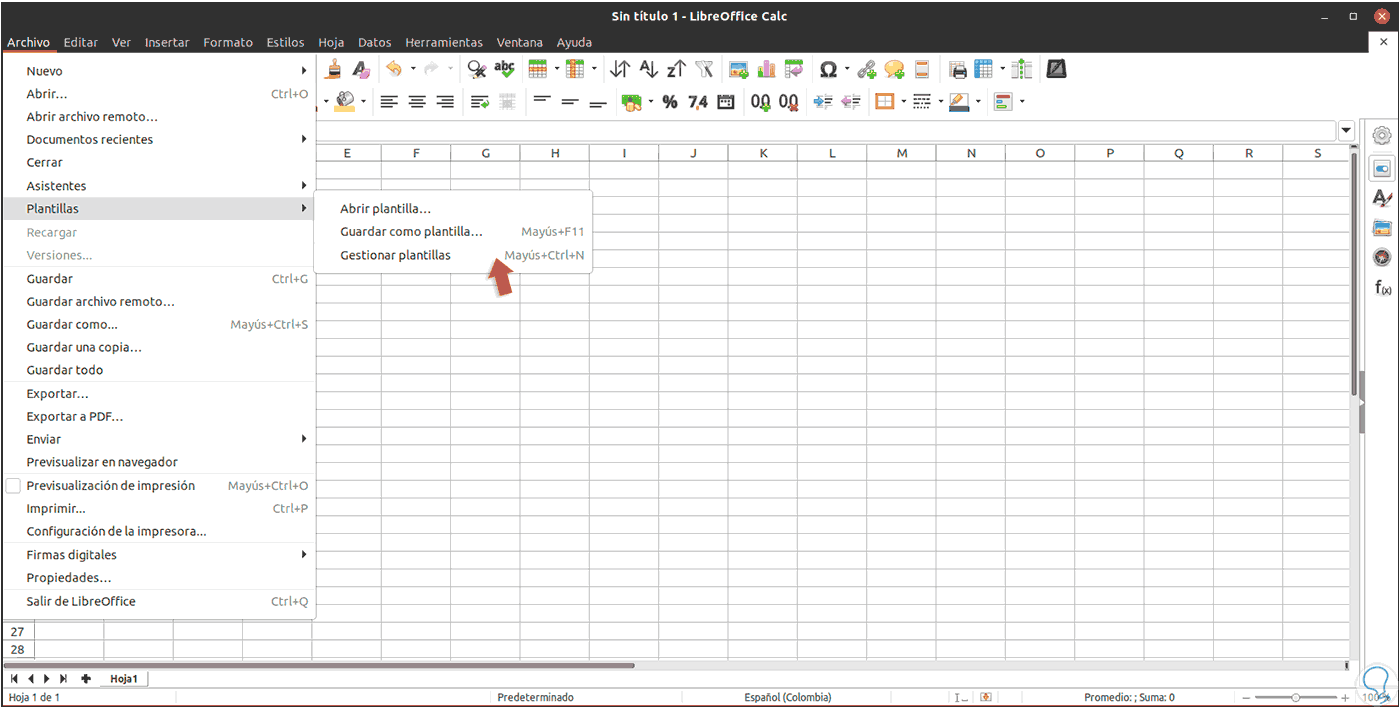
Task: Insert a chart via toolbar icon
Action: tap(767, 69)
